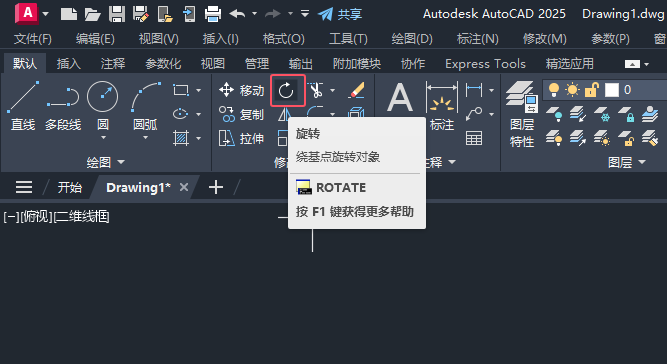This screenshot has height=364, width=667.
Task: Click the Layer Isolate icon
Action: (x=578, y=114)
